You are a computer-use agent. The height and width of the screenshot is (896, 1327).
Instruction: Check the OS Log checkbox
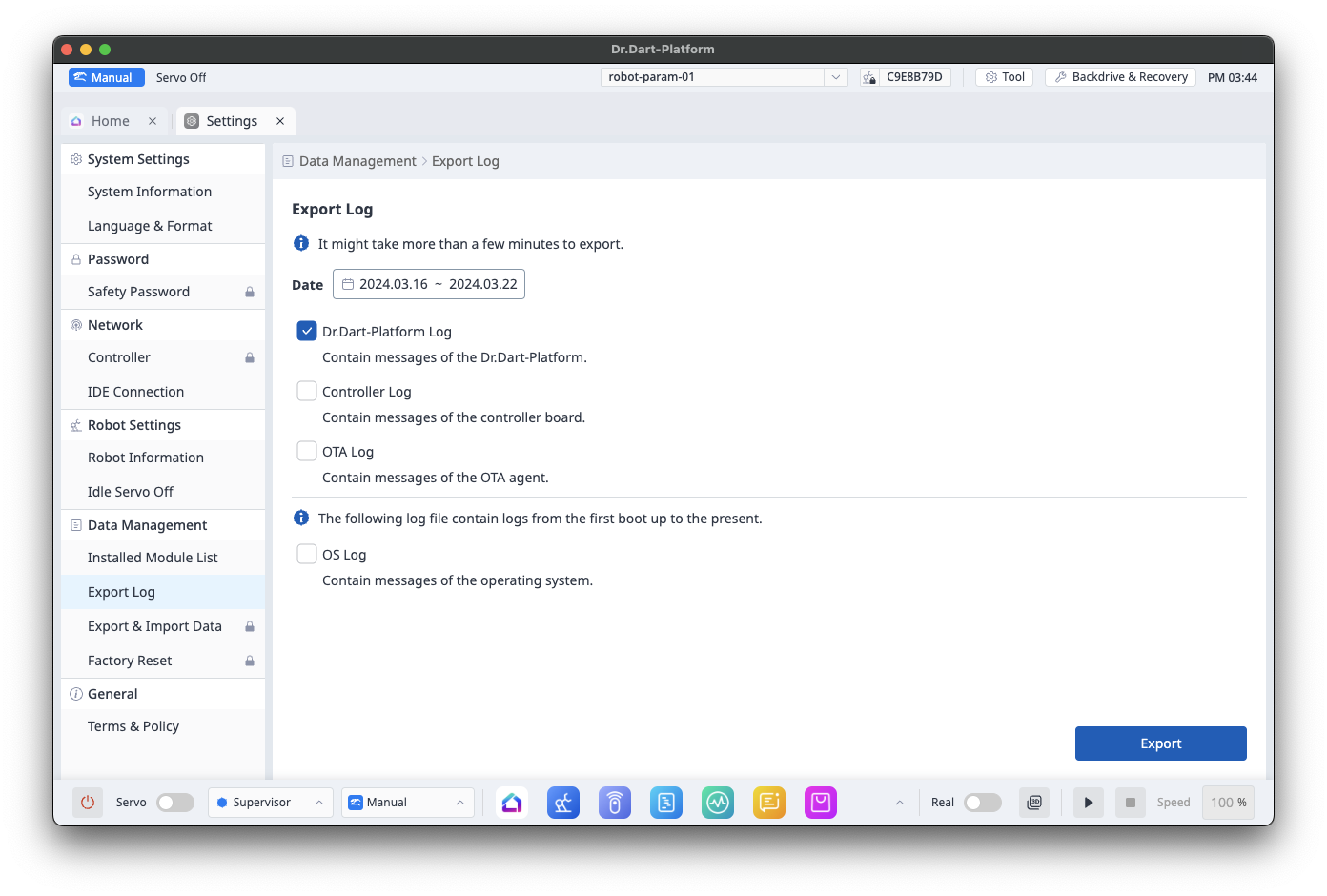point(307,554)
